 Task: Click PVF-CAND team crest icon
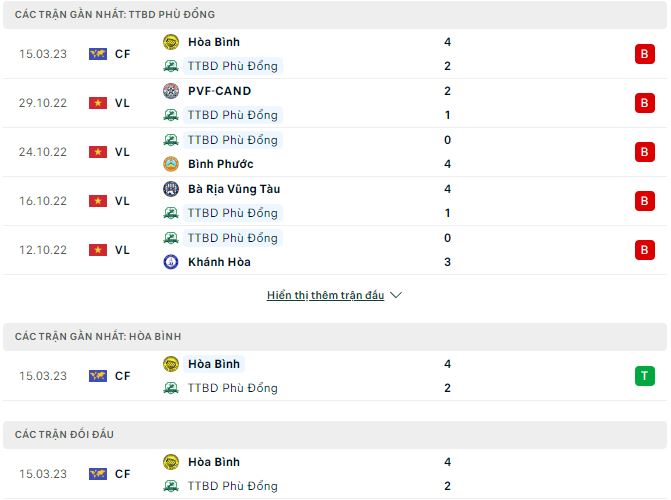click(170, 91)
